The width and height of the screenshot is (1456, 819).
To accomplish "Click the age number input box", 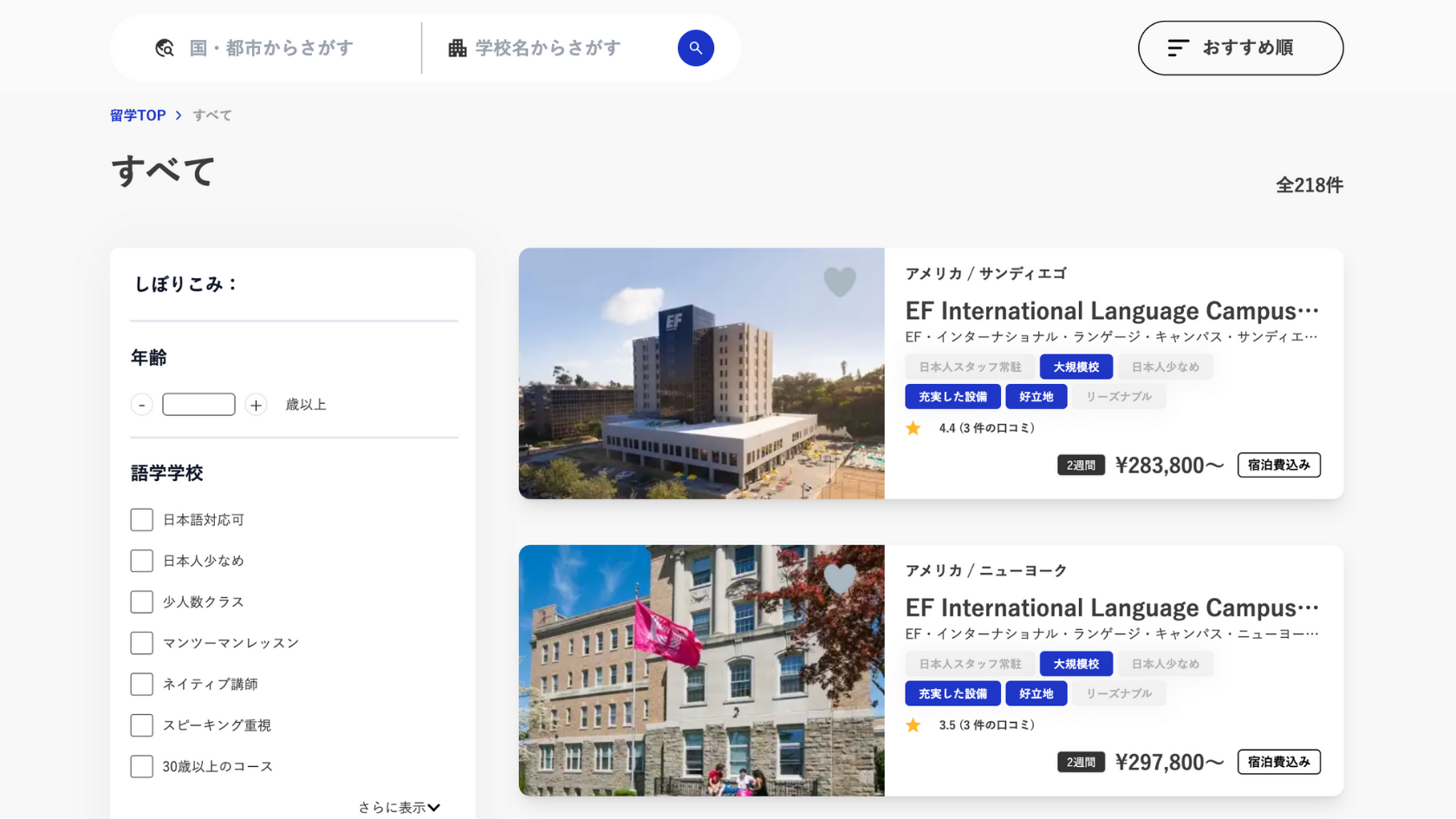I will (198, 405).
